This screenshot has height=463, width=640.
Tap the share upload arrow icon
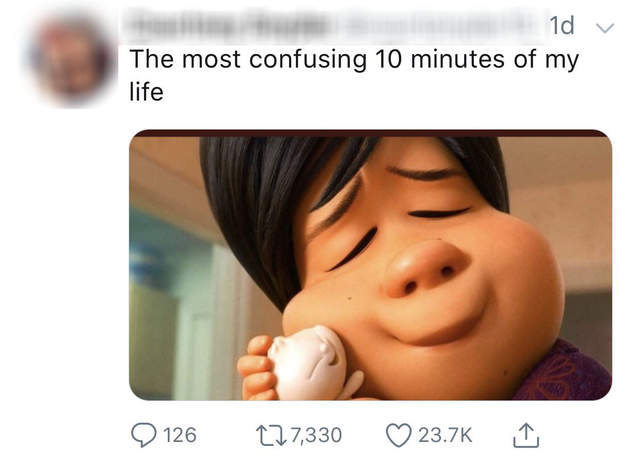(525, 433)
